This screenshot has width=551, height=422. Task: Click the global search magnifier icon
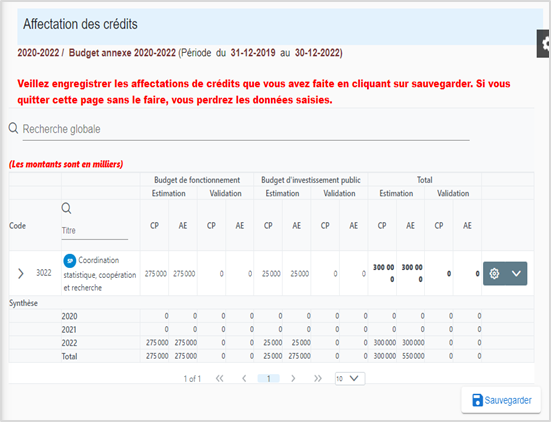(x=13, y=128)
